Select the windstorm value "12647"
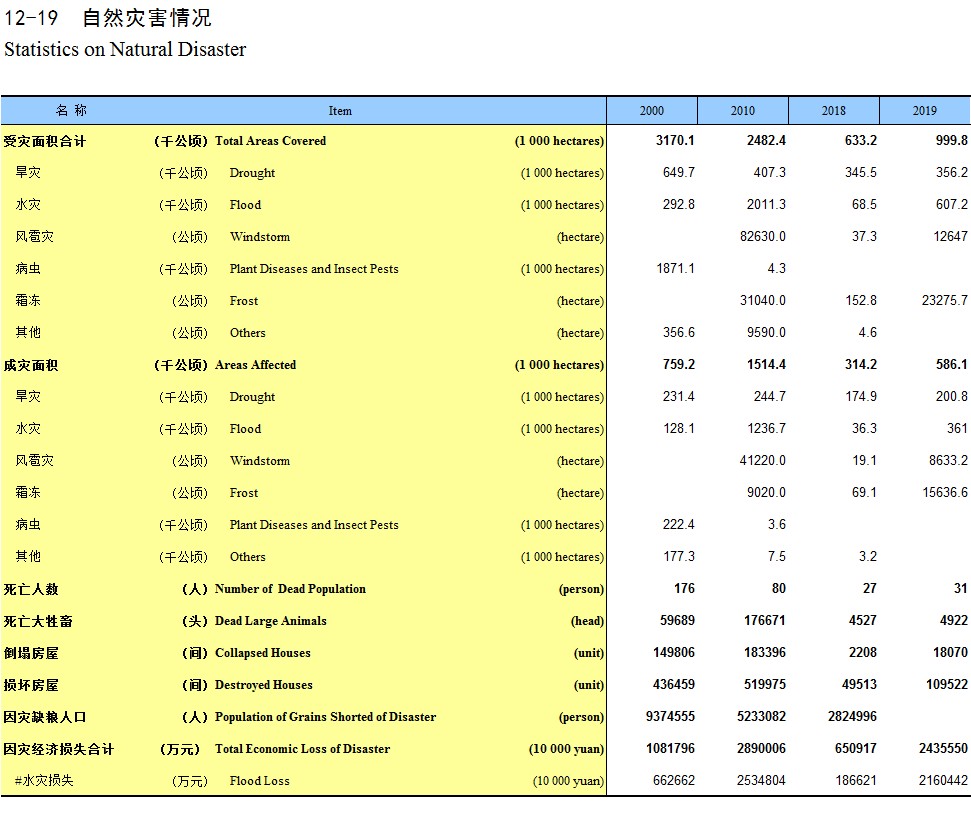Screen dimensions: 971x829 click(x=951, y=237)
